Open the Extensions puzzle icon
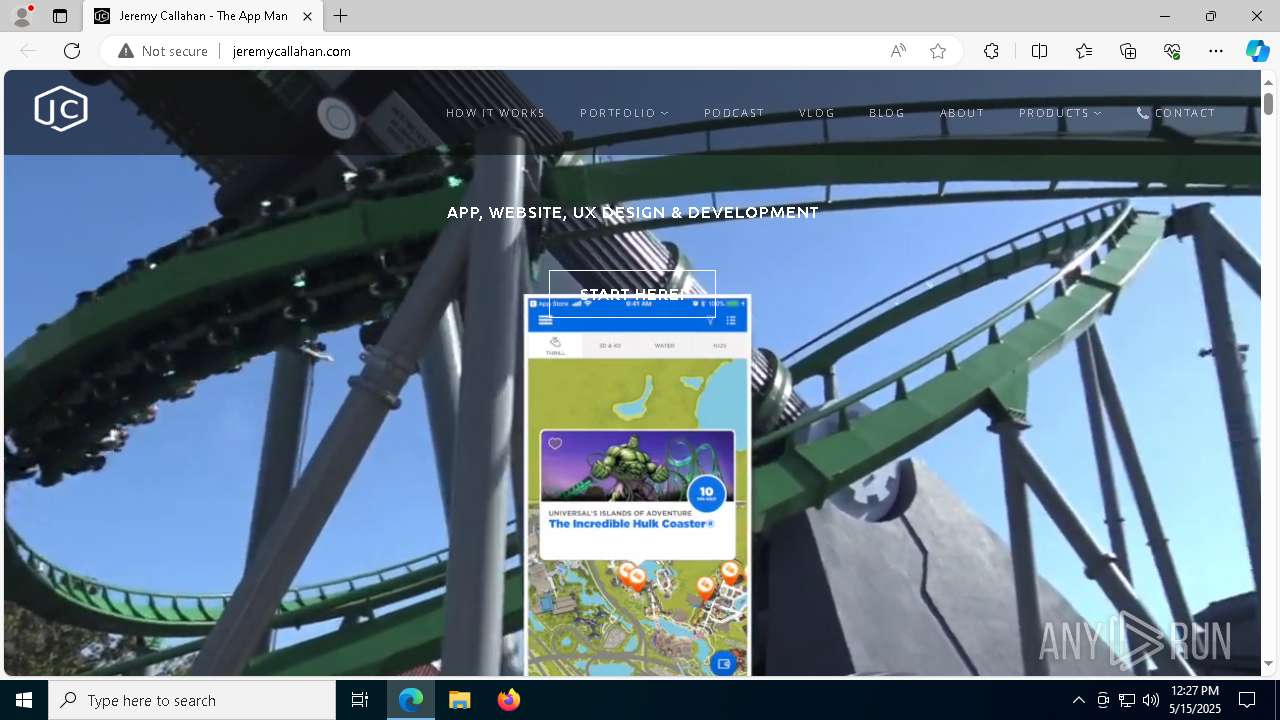This screenshot has height=720, width=1280. click(991, 51)
